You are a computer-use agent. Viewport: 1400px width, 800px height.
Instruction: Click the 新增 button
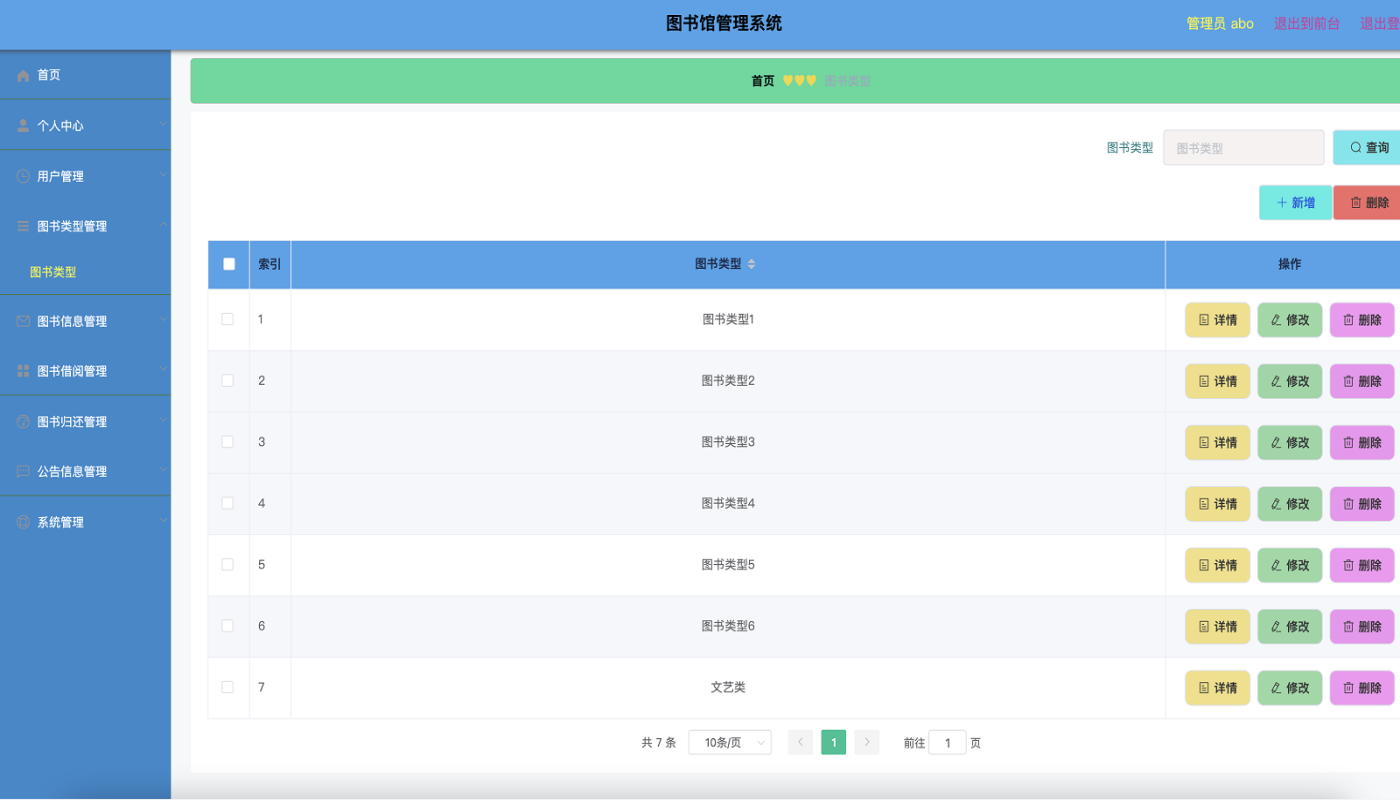click(1295, 202)
